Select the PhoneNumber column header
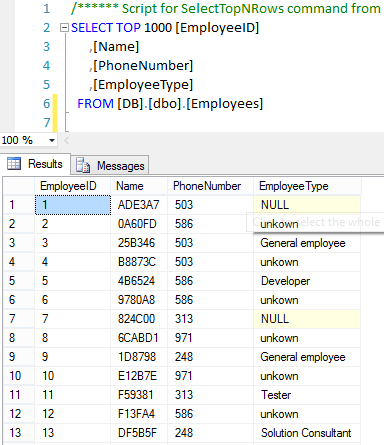384x445 pixels. point(210,186)
